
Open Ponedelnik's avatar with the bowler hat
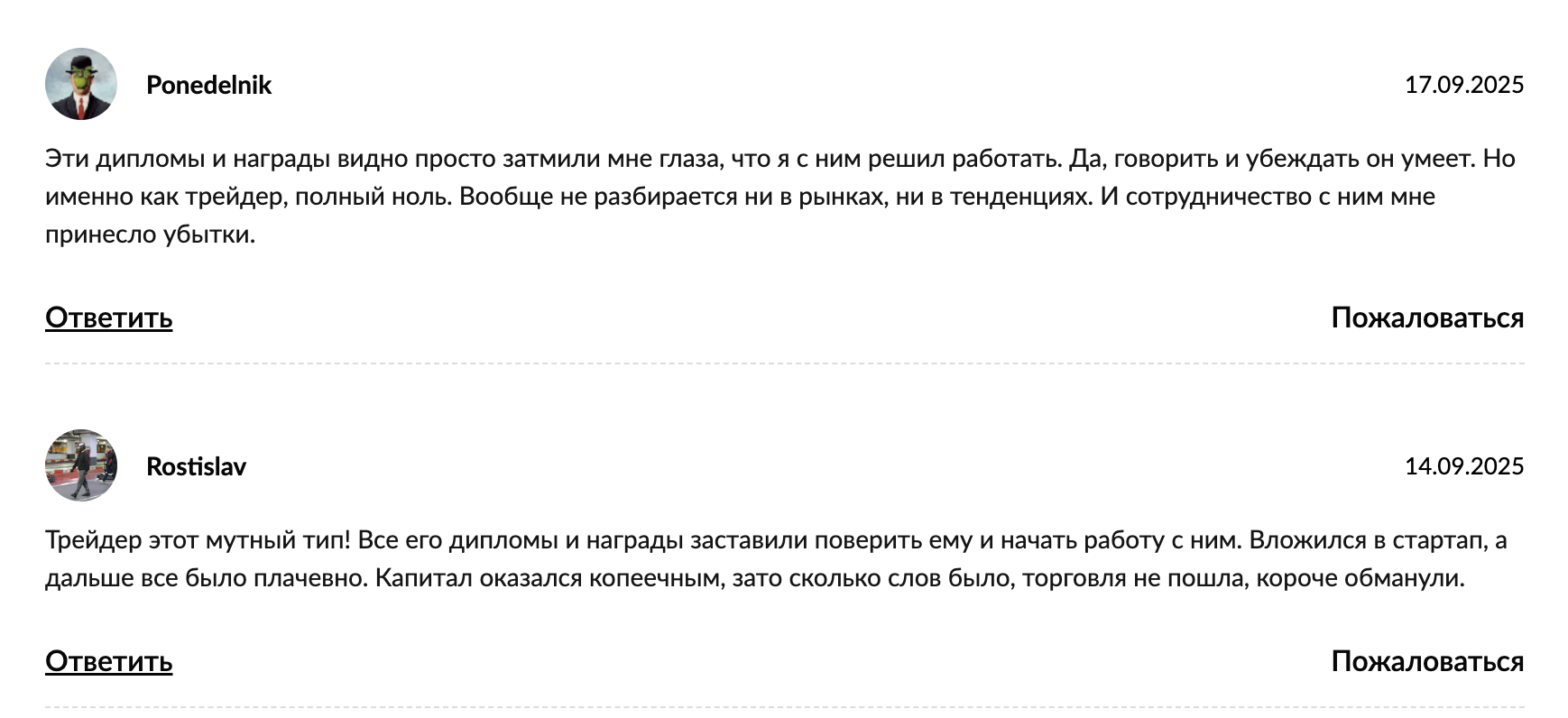pos(81,84)
